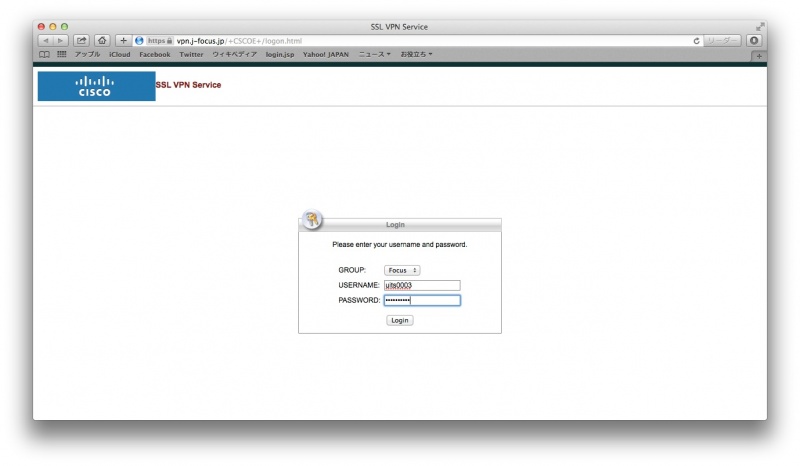Minimize the window with yellow button
Screen dimensions: 800x466
[x=53, y=27]
